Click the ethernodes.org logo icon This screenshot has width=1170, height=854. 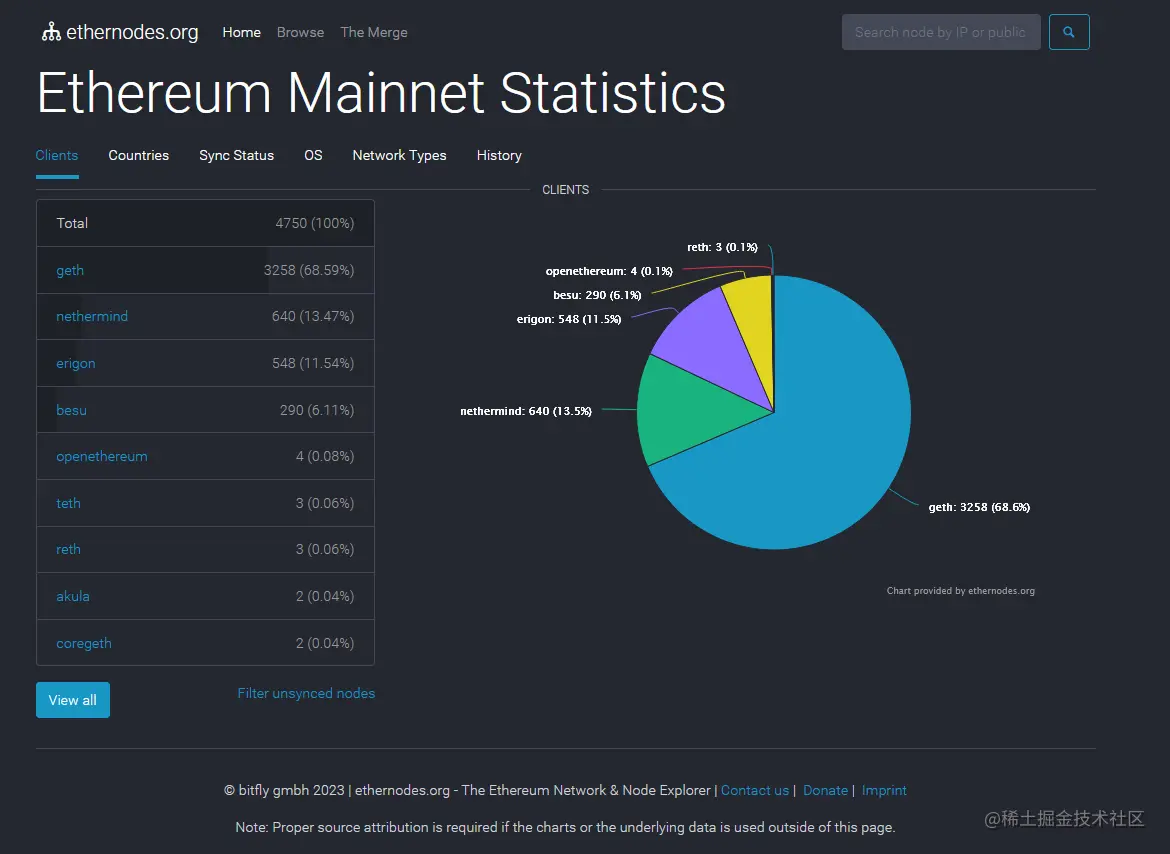51,32
